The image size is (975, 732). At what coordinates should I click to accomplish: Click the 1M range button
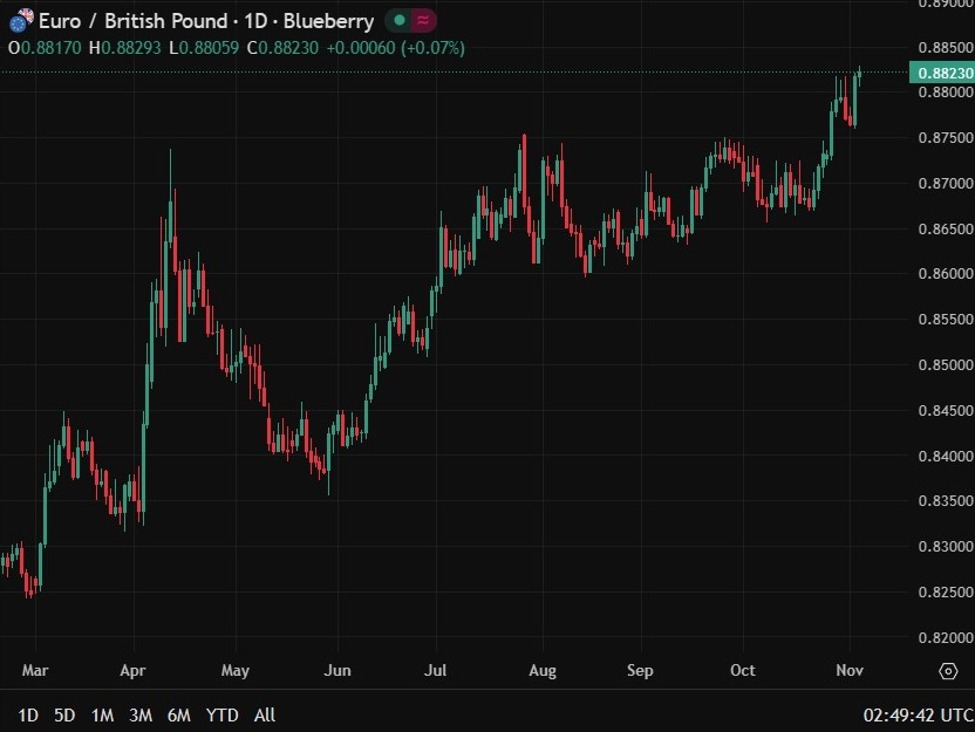click(x=103, y=716)
